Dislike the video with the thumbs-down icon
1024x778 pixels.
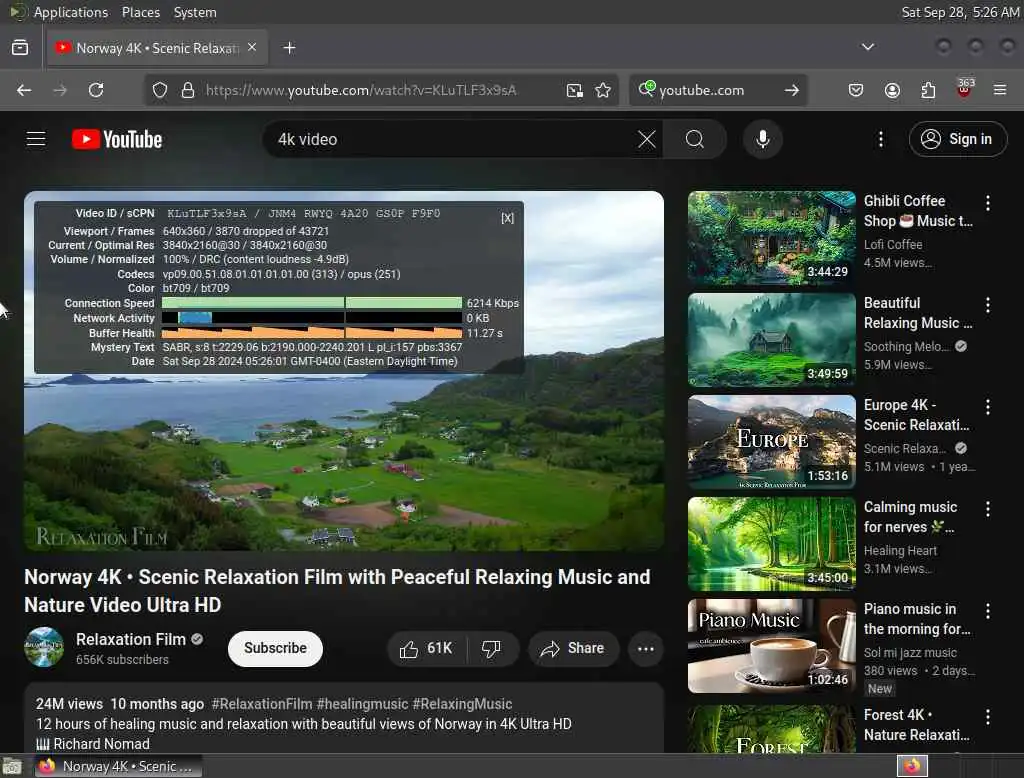(491, 649)
